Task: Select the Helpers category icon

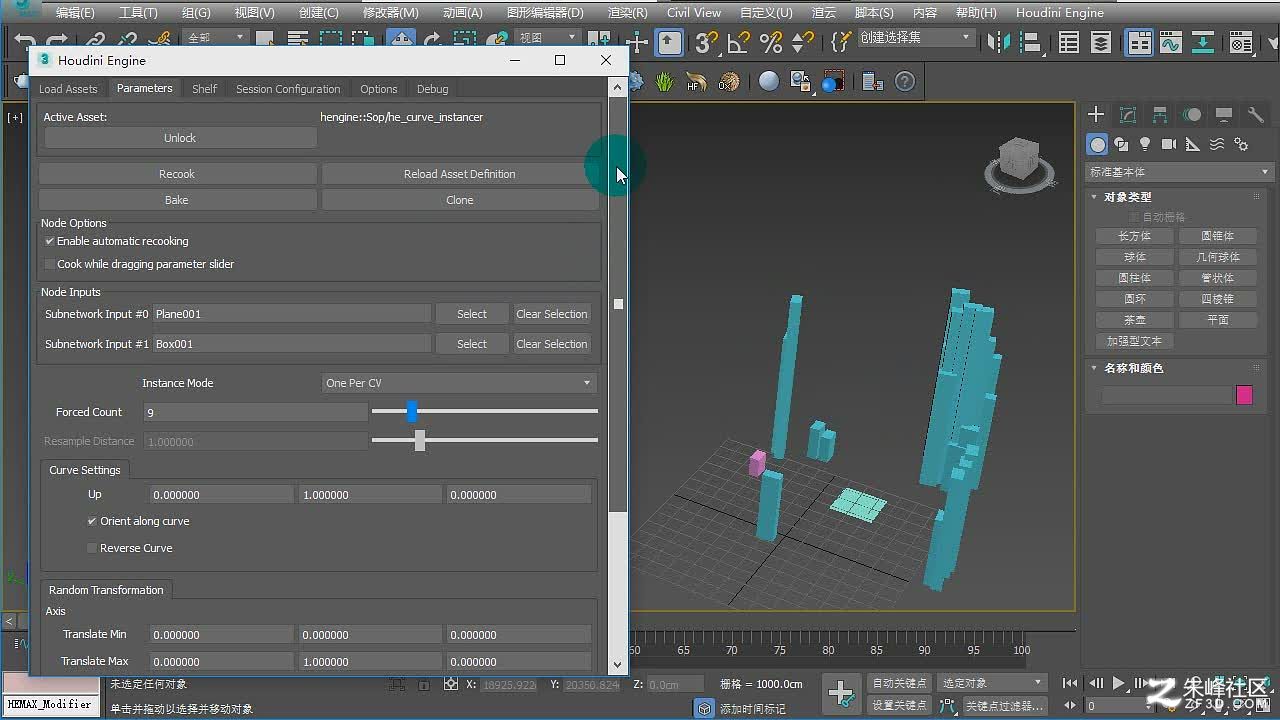Action: (x=1193, y=145)
